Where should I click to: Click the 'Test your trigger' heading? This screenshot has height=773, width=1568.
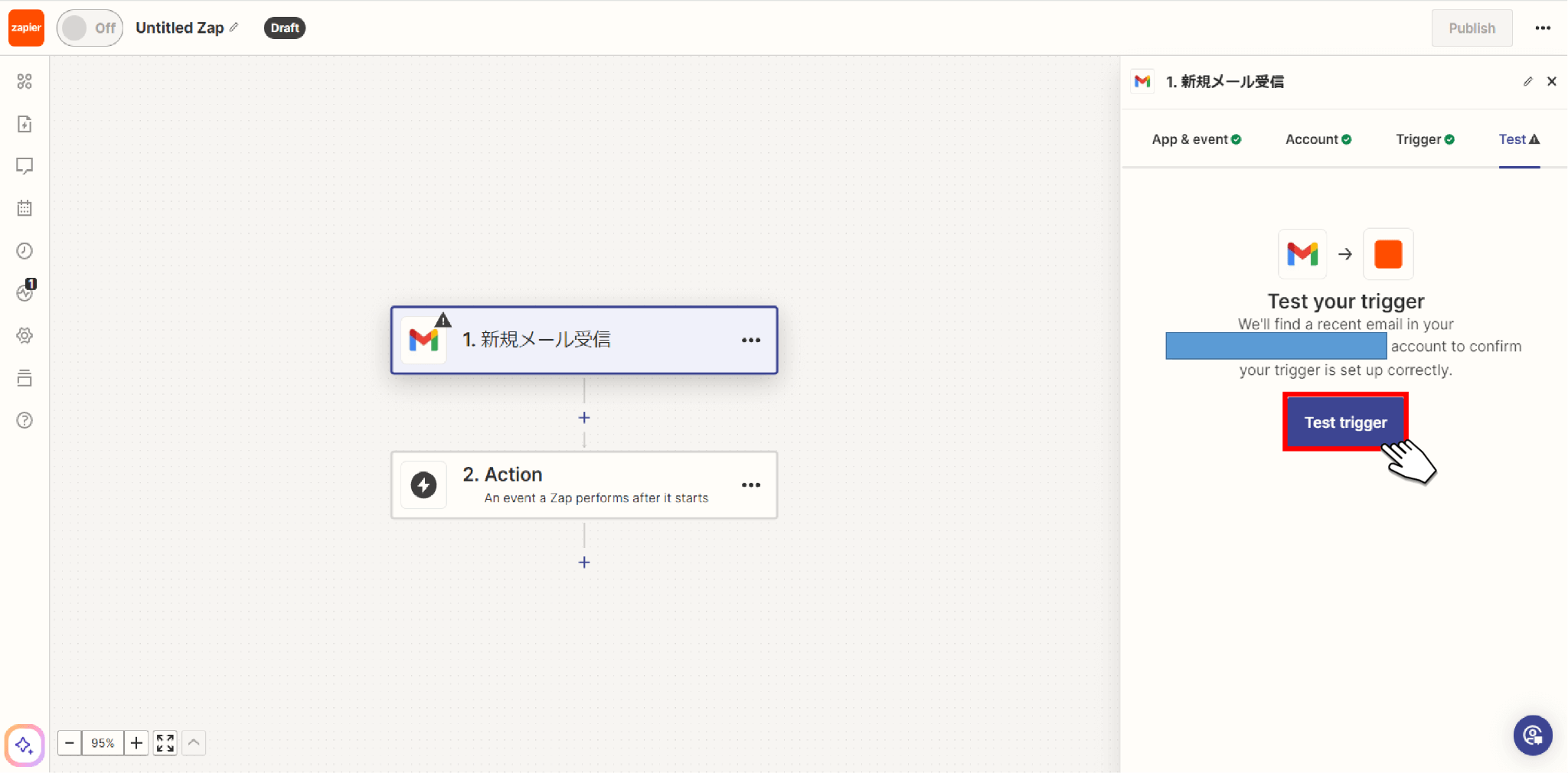(1345, 301)
